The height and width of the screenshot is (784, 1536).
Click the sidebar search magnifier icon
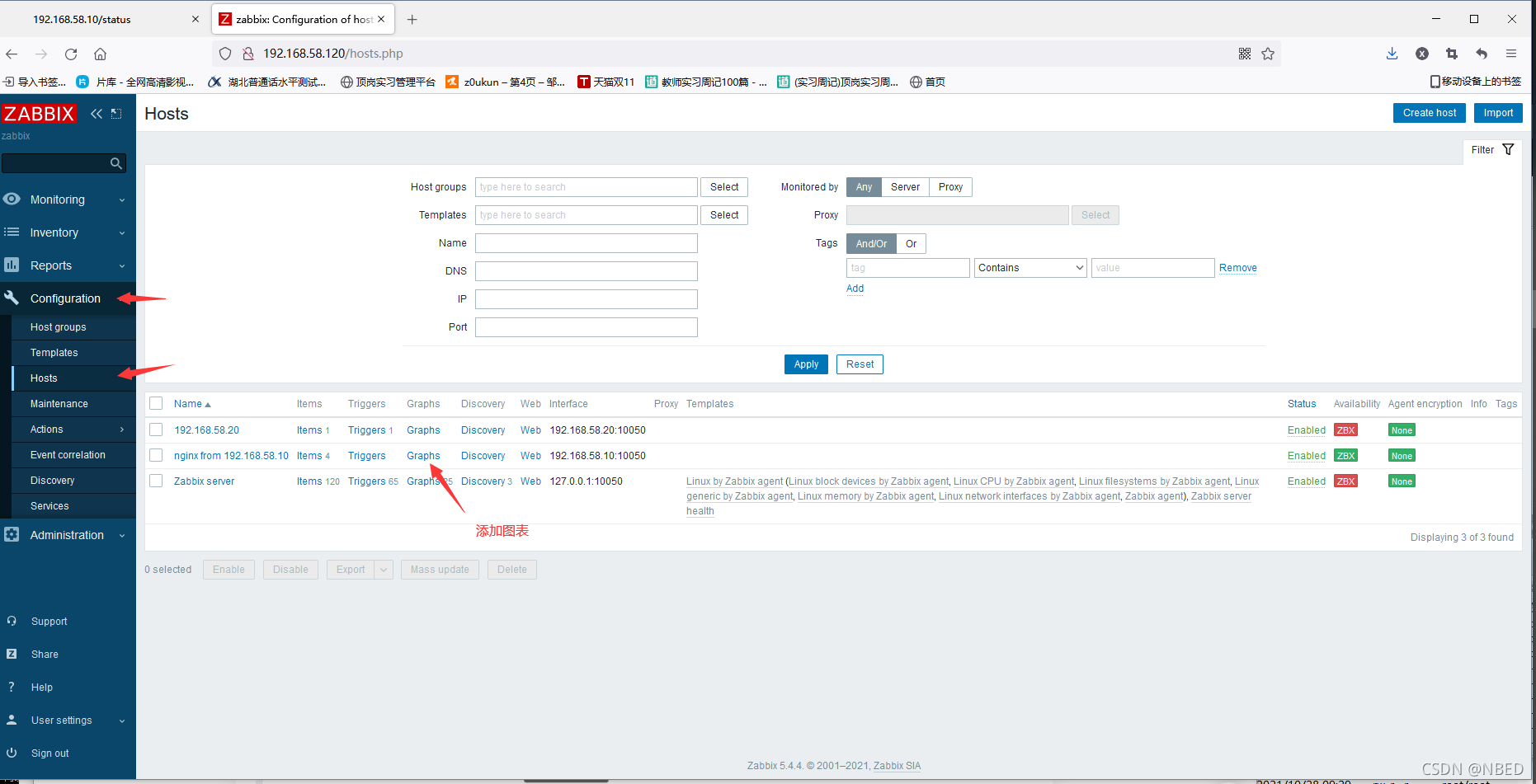116,163
